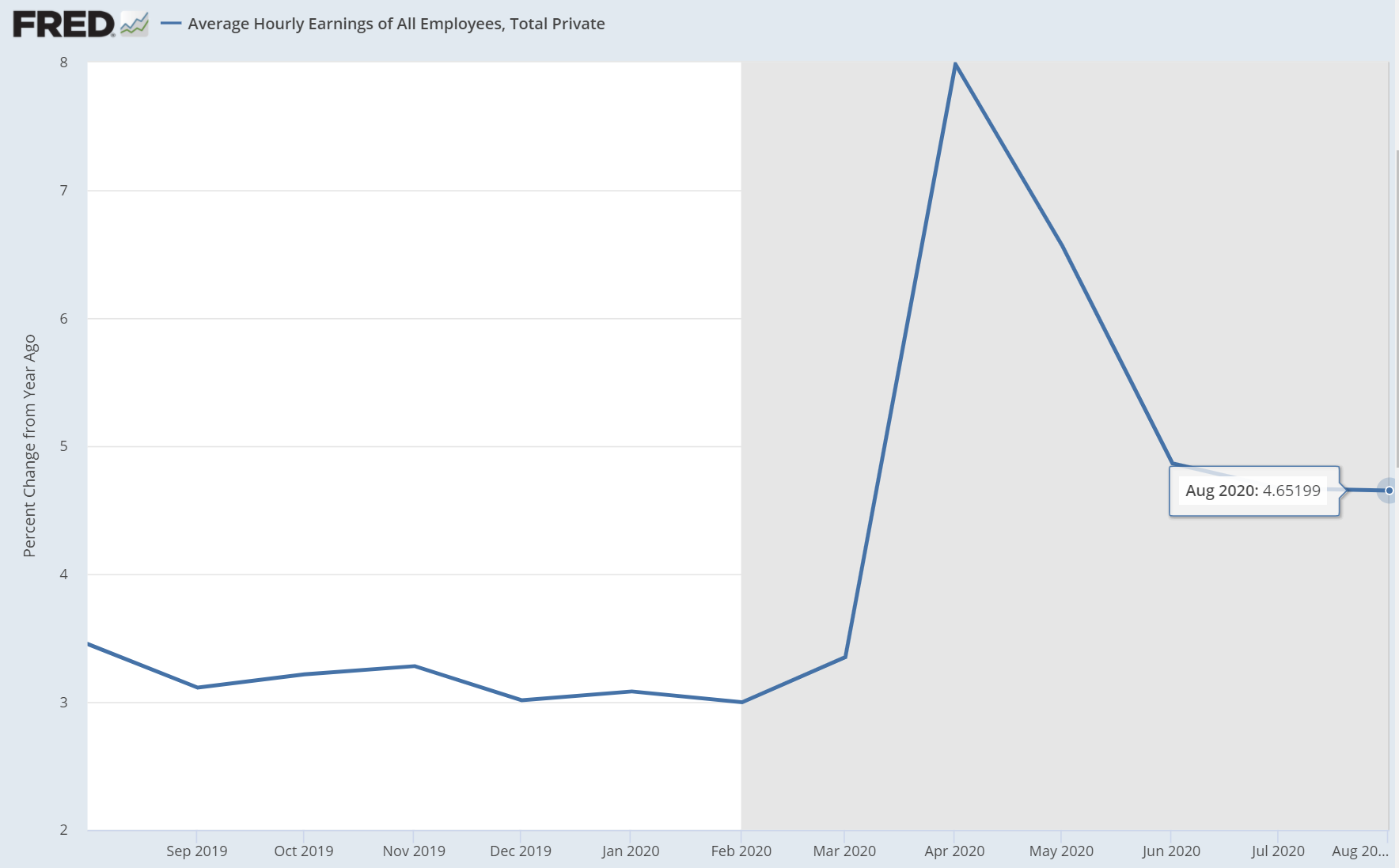The width and height of the screenshot is (1399, 868).
Task: Click the FRED logo
Action: click(64, 24)
